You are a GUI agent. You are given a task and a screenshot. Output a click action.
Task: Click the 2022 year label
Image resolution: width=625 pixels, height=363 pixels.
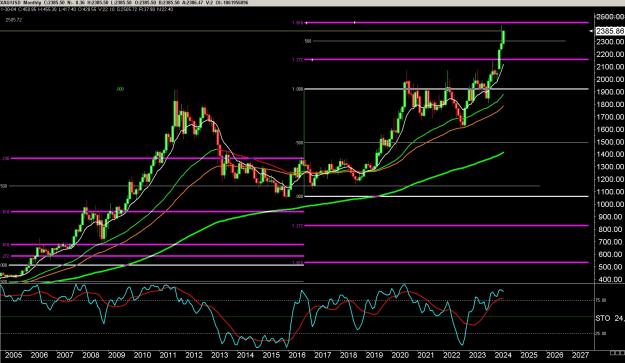[452, 355]
